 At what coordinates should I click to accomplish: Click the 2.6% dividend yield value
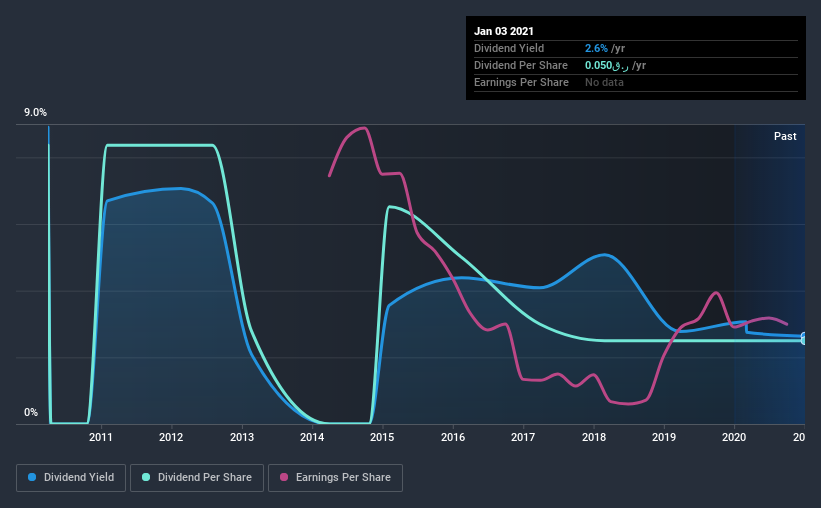tap(596, 48)
